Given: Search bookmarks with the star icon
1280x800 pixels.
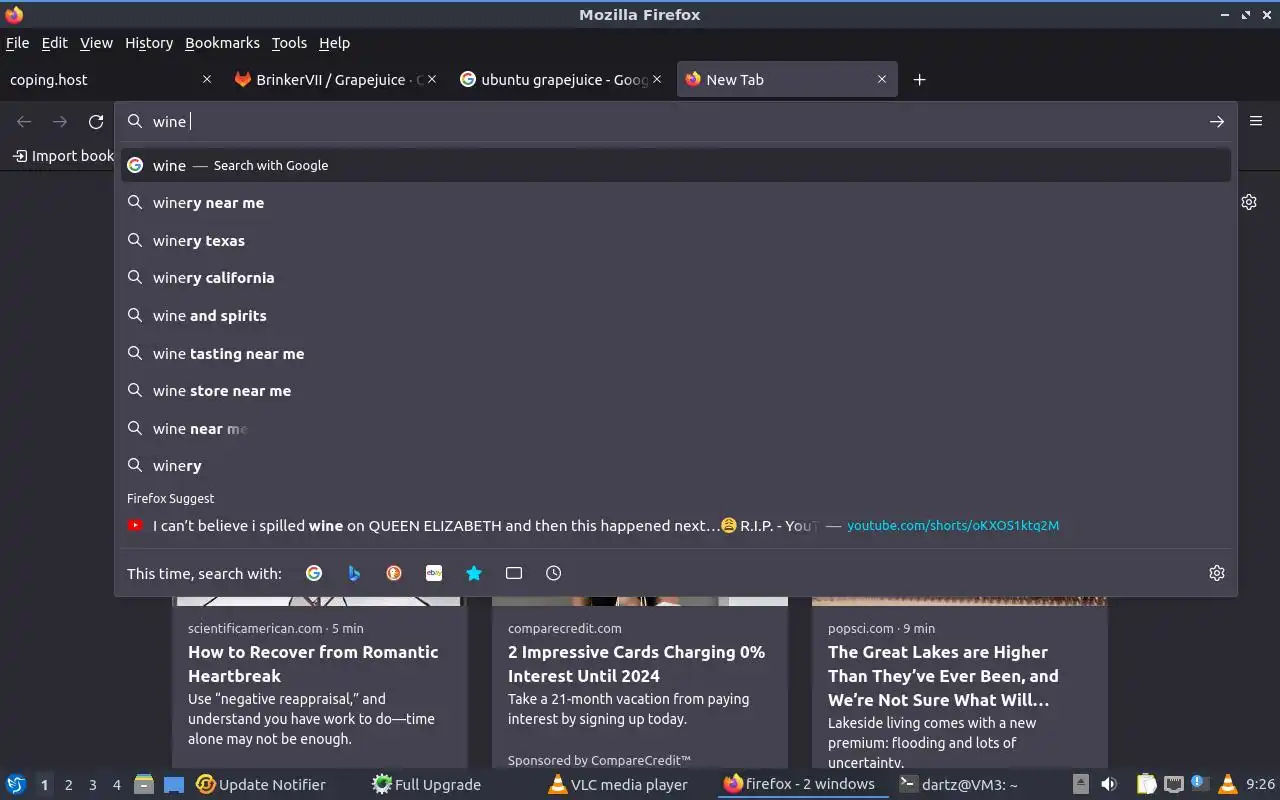Looking at the screenshot, I should [474, 573].
